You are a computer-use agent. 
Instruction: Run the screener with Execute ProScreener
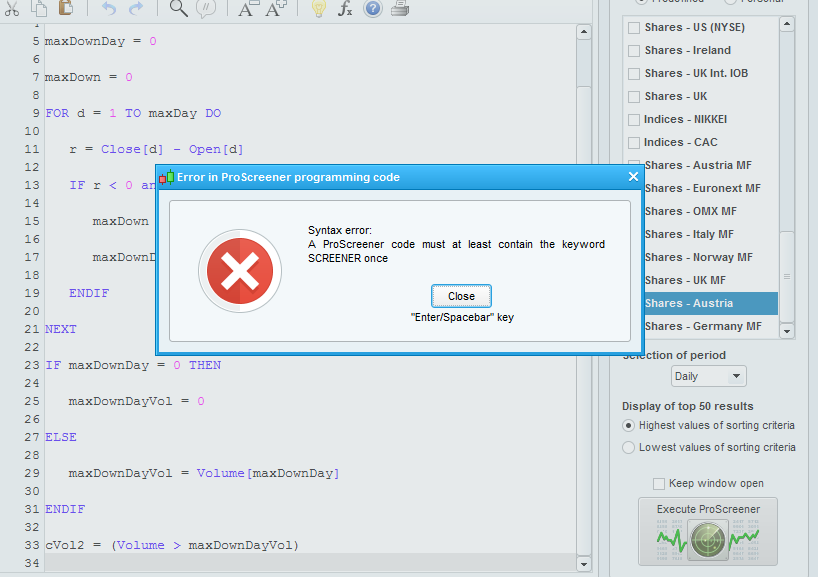(708, 531)
